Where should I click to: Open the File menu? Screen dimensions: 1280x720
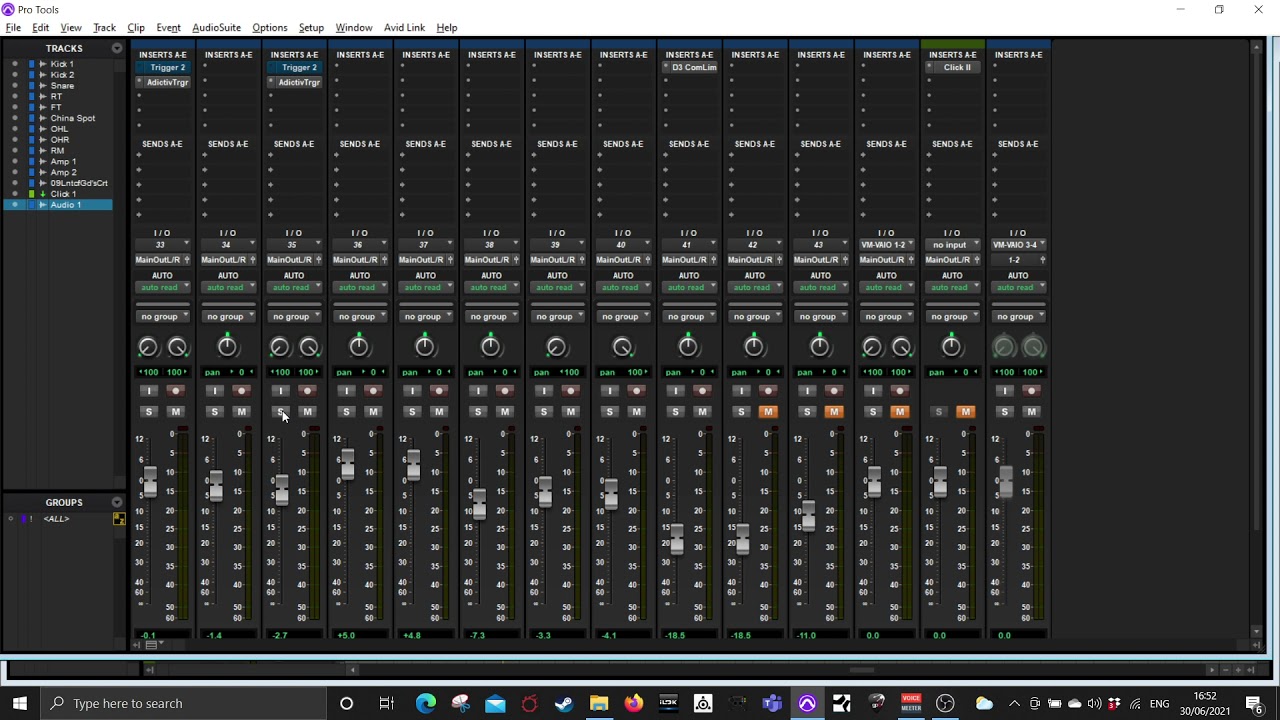click(x=13, y=28)
